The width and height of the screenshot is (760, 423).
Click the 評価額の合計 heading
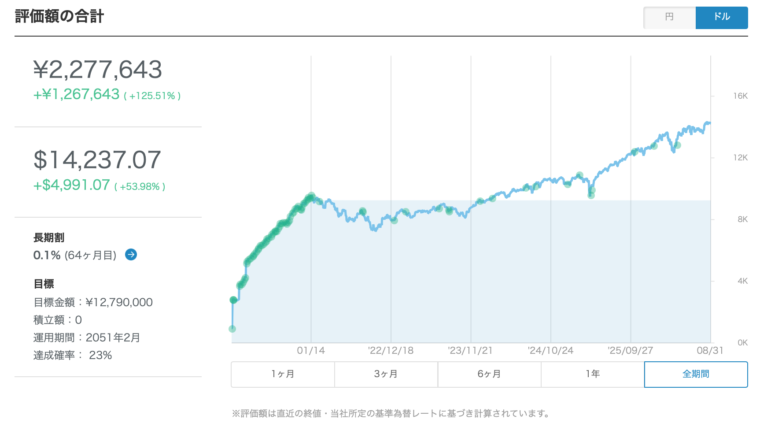tap(59, 16)
